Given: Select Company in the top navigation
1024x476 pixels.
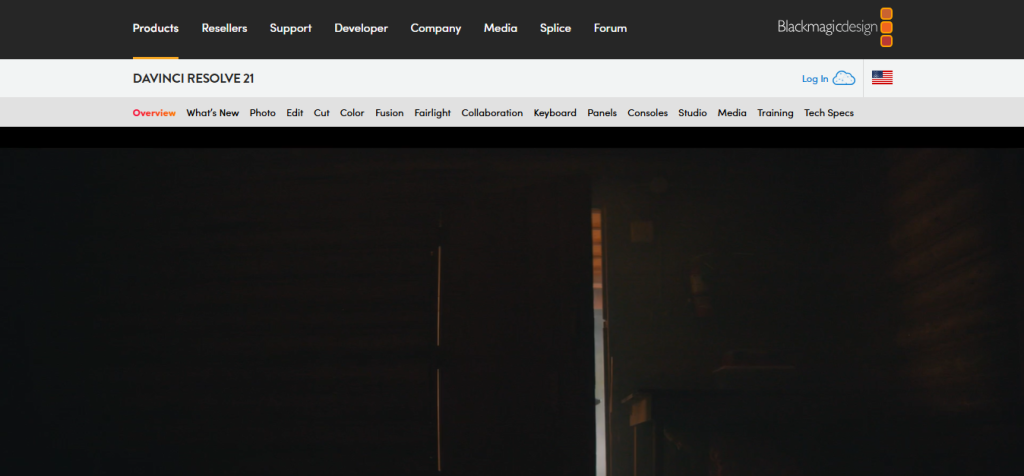Looking at the screenshot, I should point(436,28).
